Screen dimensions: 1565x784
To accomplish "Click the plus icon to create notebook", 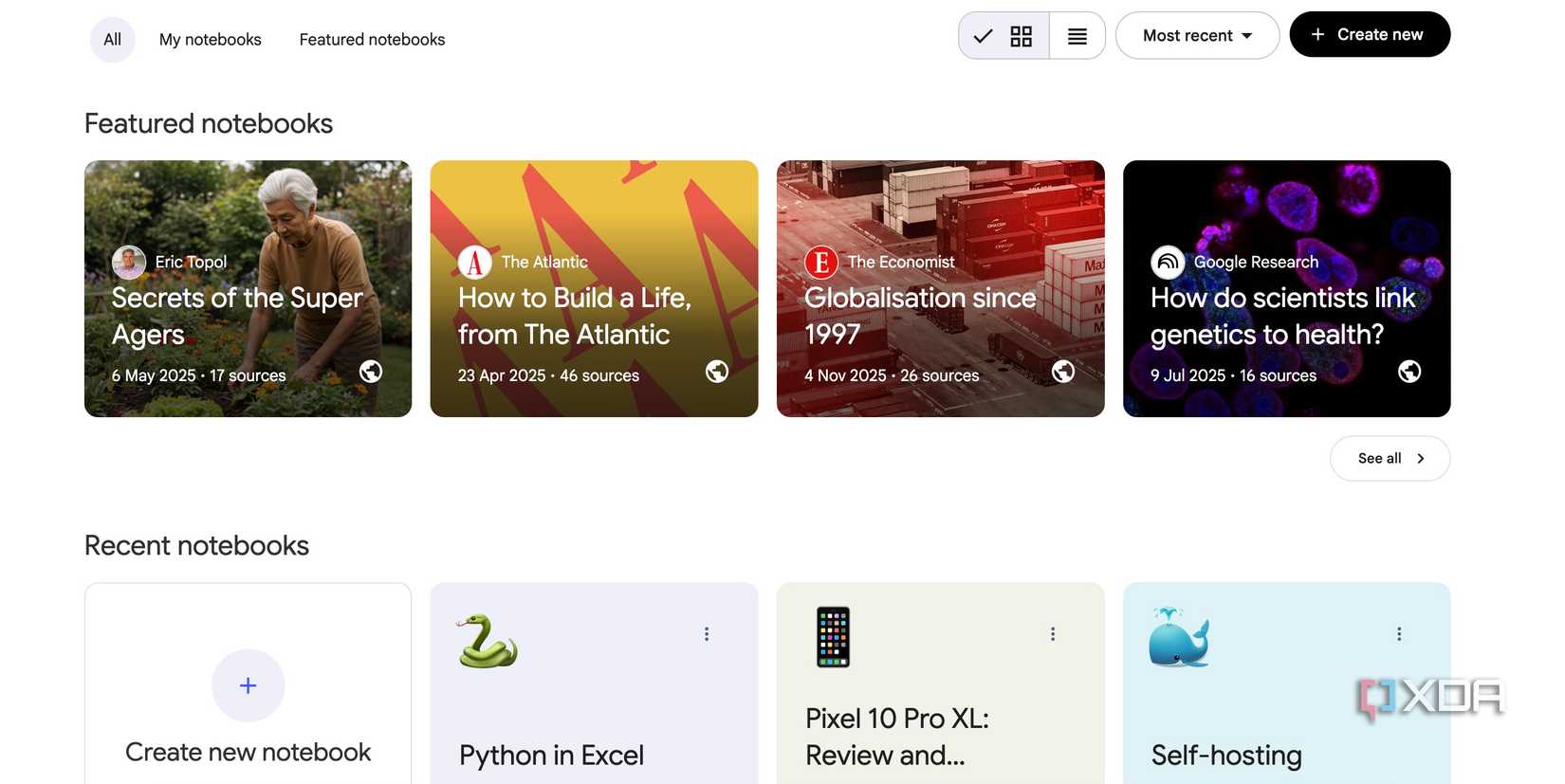I will tap(248, 685).
